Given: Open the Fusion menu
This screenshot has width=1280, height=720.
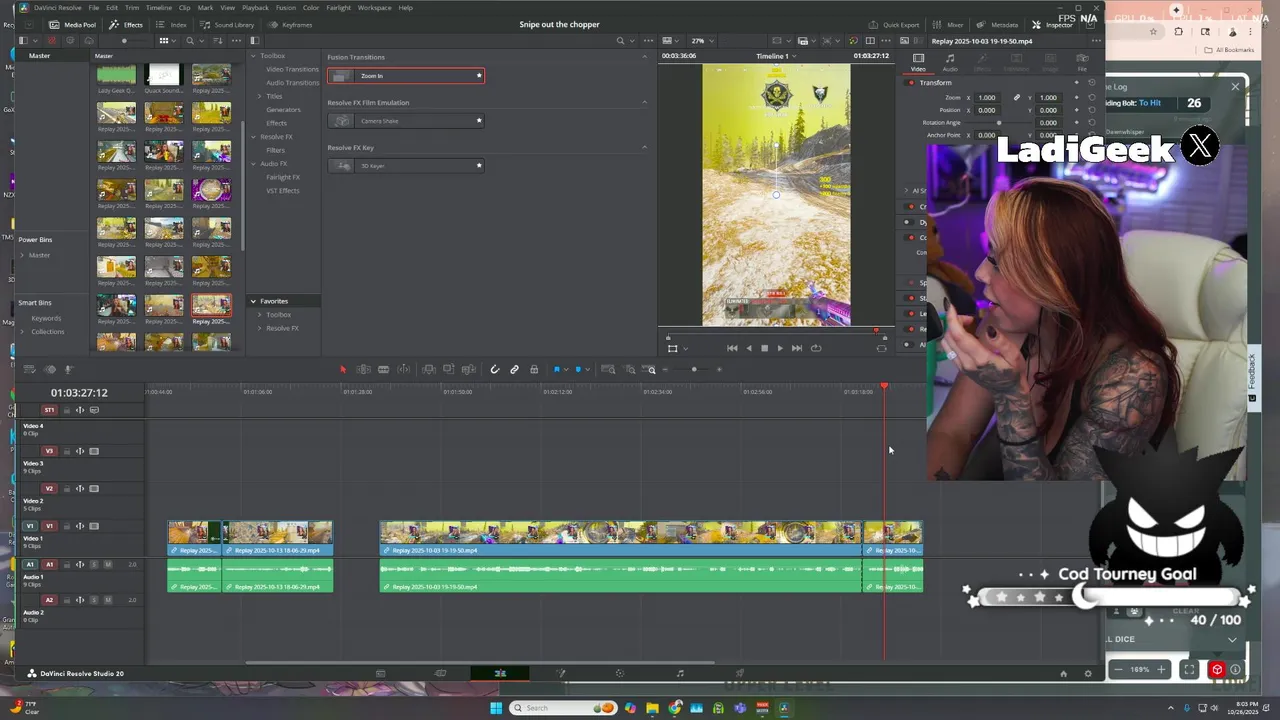Looking at the screenshot, I should tap(286, 7).
